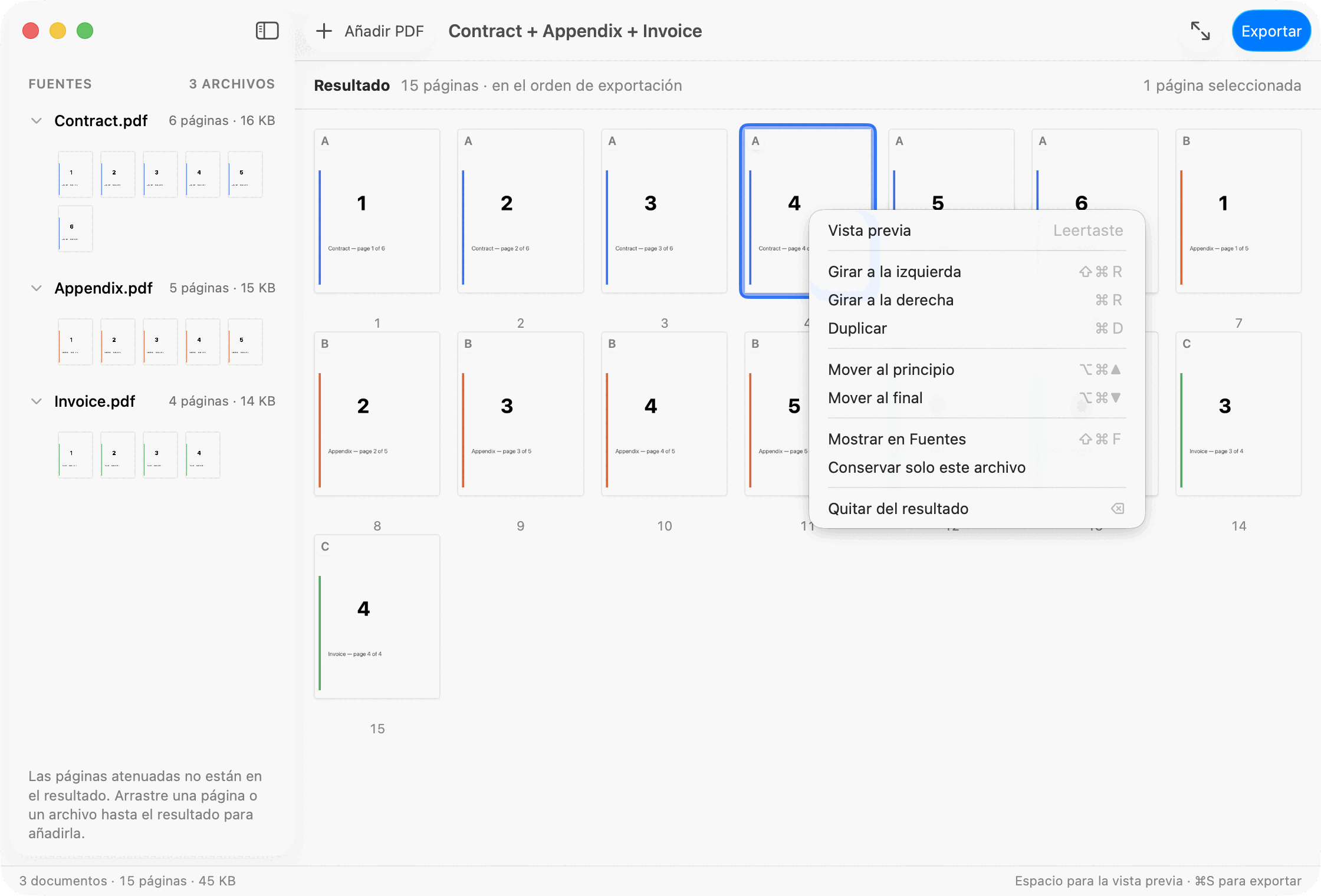The width and height of the screenshot is (1321, 896).
Task: Toggle the sidebar panel icon
Action: (x=267, y=31)
